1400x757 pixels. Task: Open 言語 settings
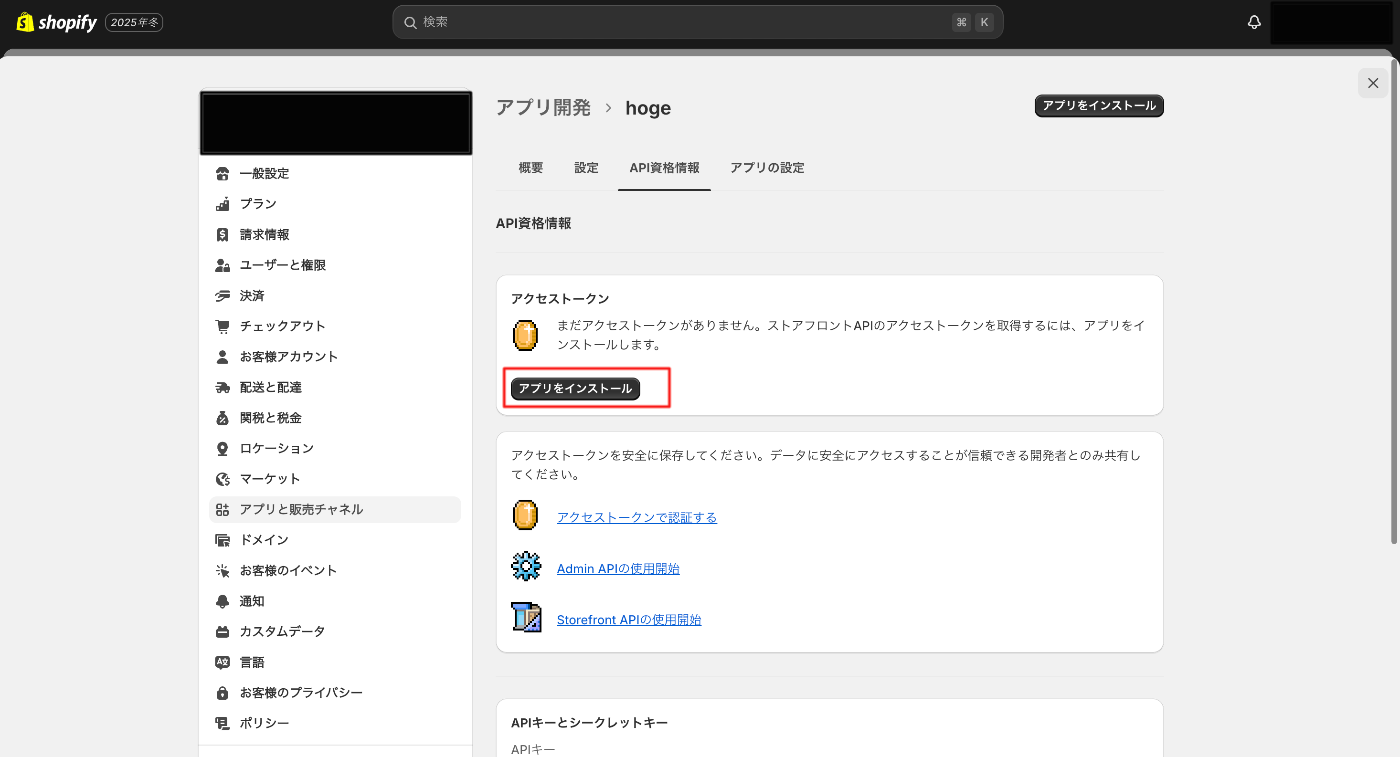[x=335, y=662]
